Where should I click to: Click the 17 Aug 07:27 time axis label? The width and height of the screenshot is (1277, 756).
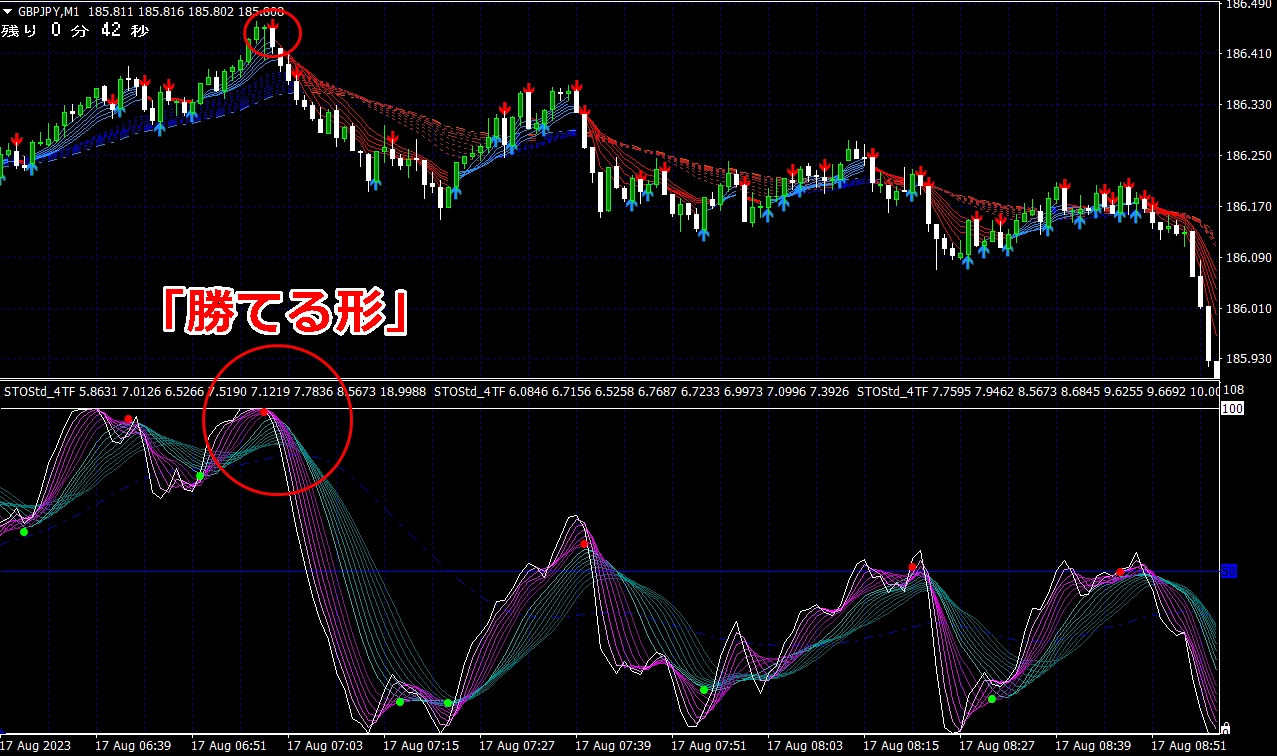tap(517, 746)
